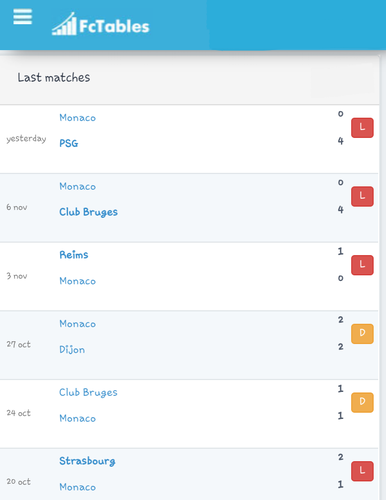Open the hamburger menu
386x500 pixels.
23,17
